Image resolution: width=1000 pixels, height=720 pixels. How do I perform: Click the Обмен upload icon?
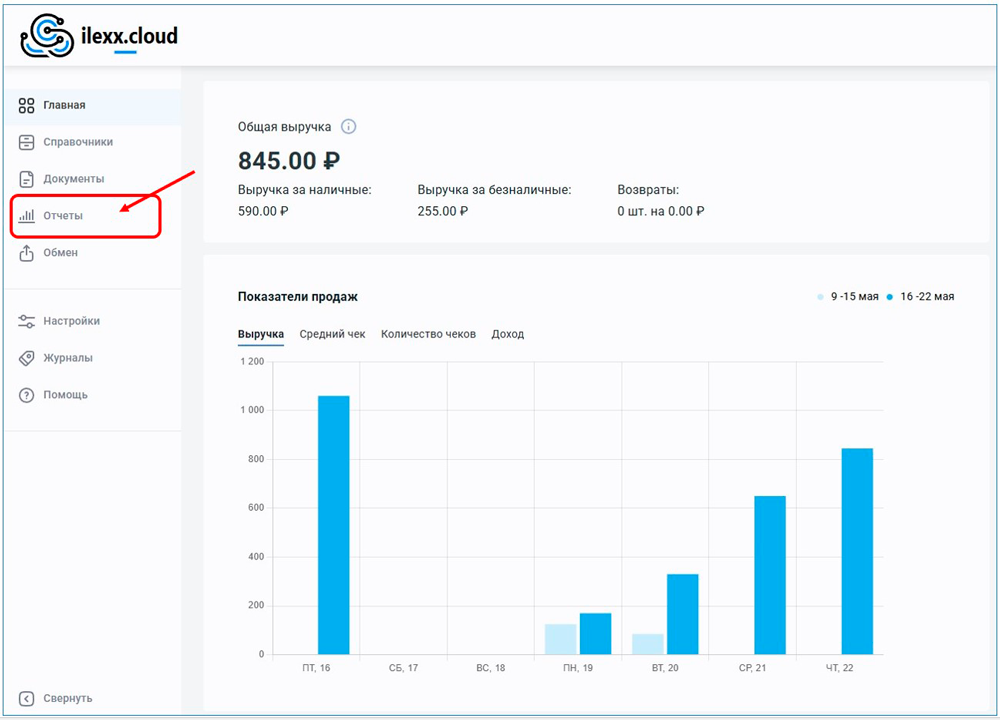(x=27, y=254)
